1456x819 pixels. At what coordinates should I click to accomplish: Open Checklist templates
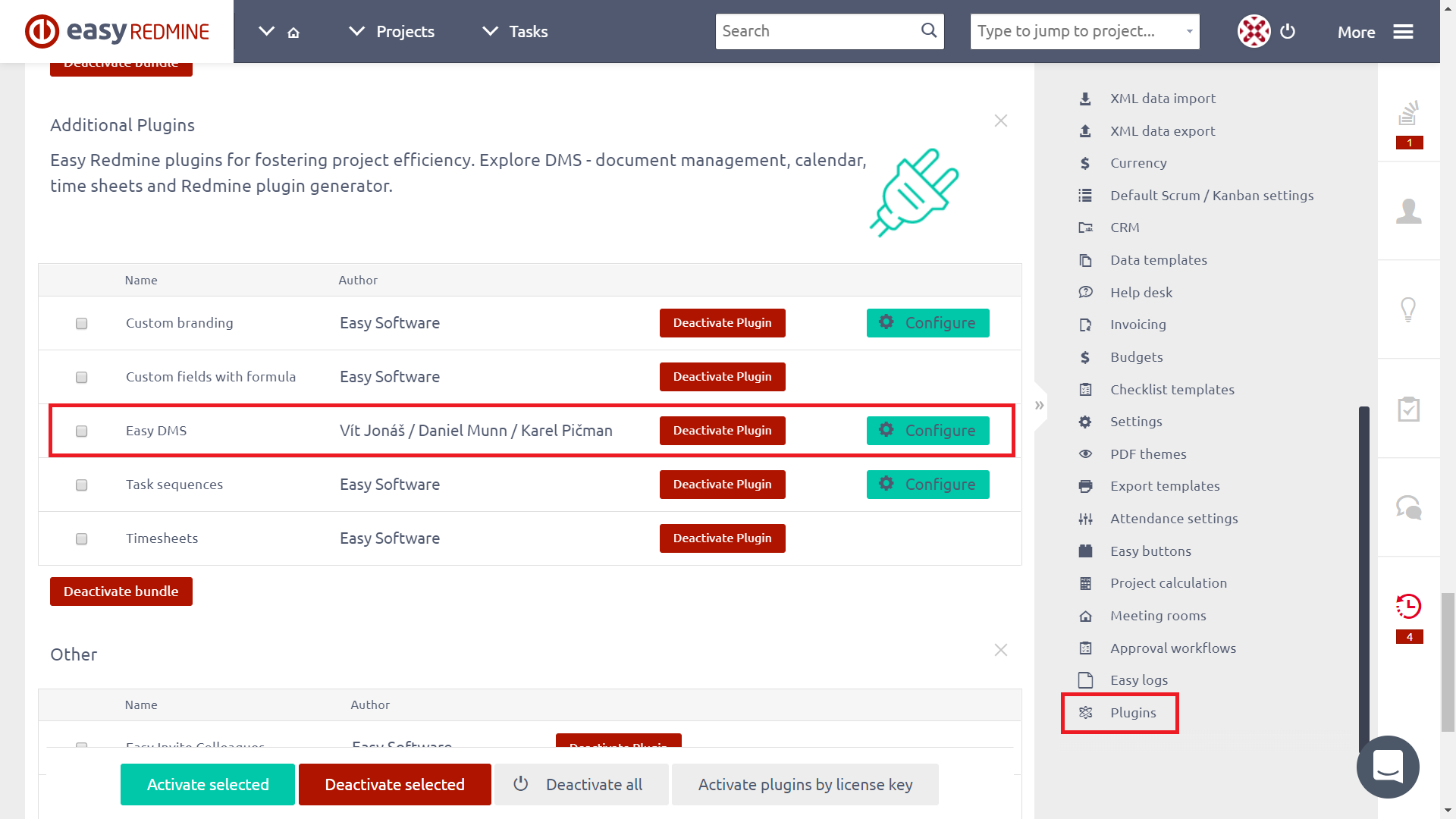click(1172, 390)
